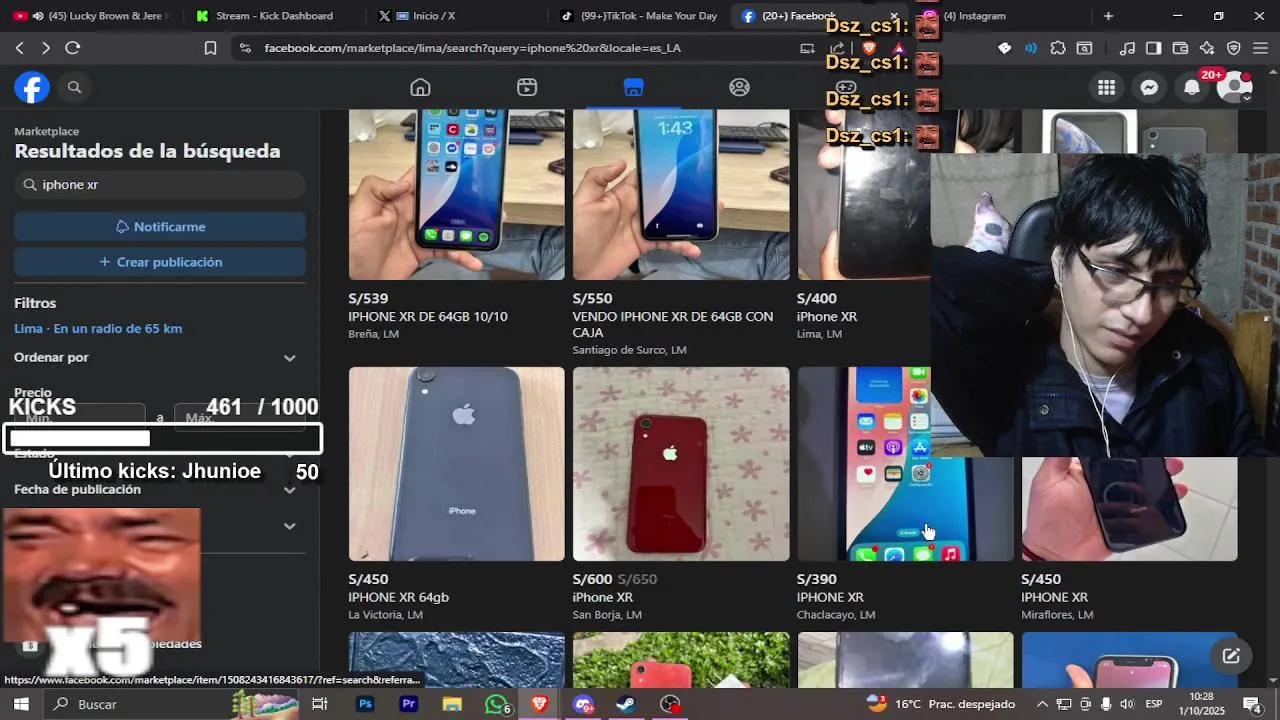This screenshot has height=720, width=1280.
Task: Open Task View from the taskbar
Action: click(x=320, y=704)
